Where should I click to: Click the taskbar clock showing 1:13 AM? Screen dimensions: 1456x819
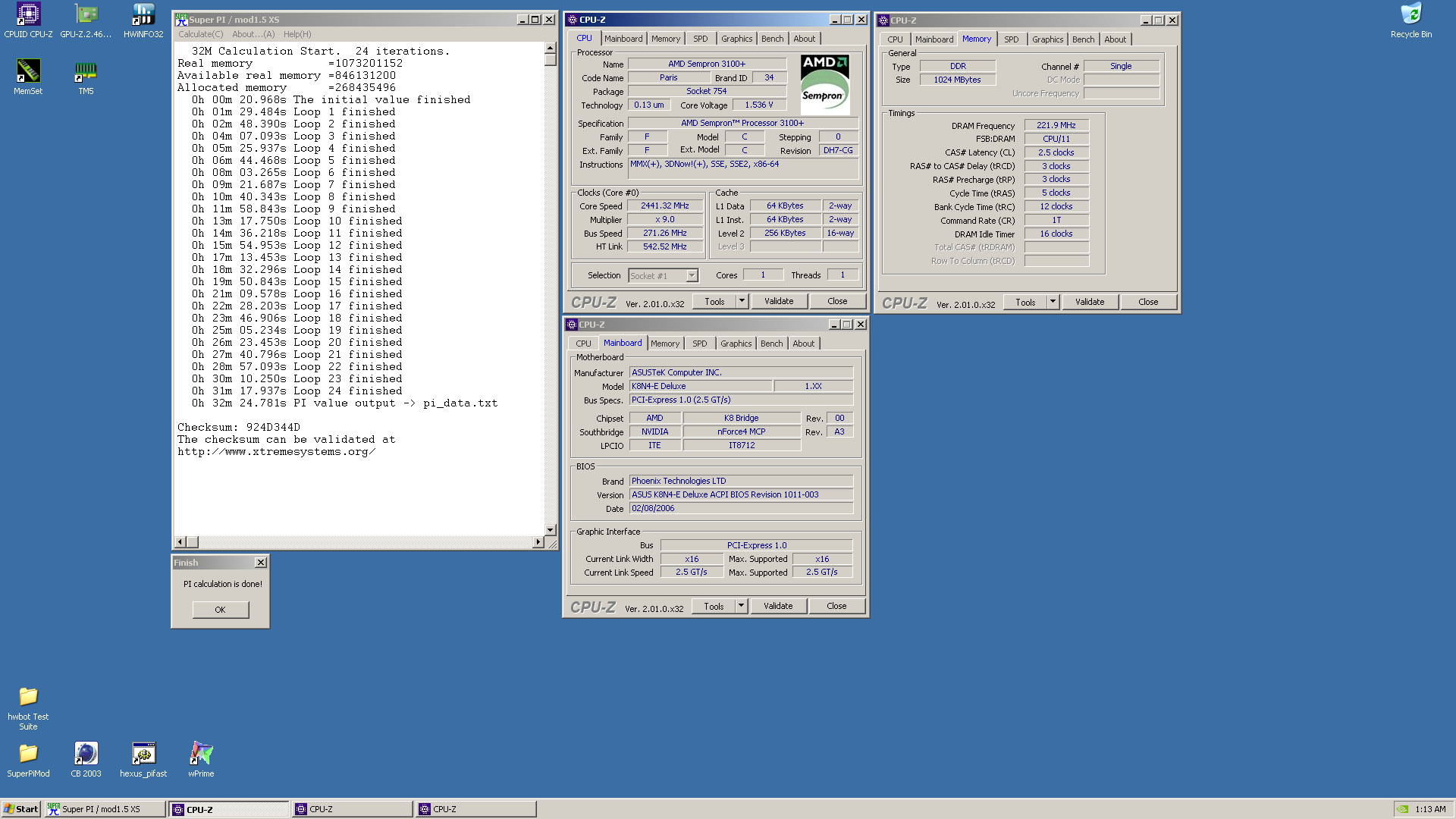tap(1430, 809)
